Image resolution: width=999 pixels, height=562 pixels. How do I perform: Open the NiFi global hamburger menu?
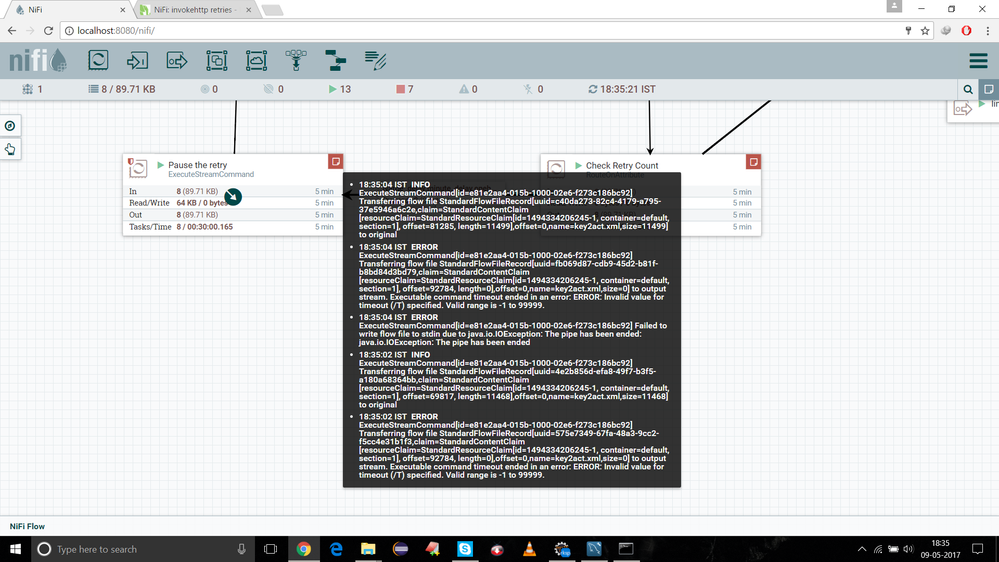pos(979,61)
